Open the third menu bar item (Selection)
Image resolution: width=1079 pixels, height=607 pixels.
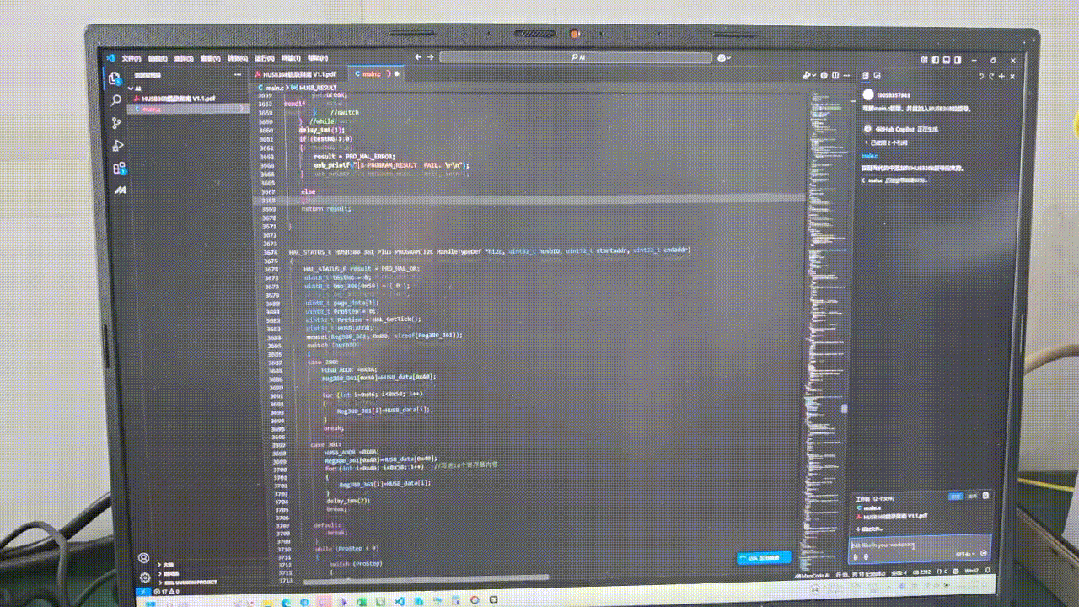[184, 58]
